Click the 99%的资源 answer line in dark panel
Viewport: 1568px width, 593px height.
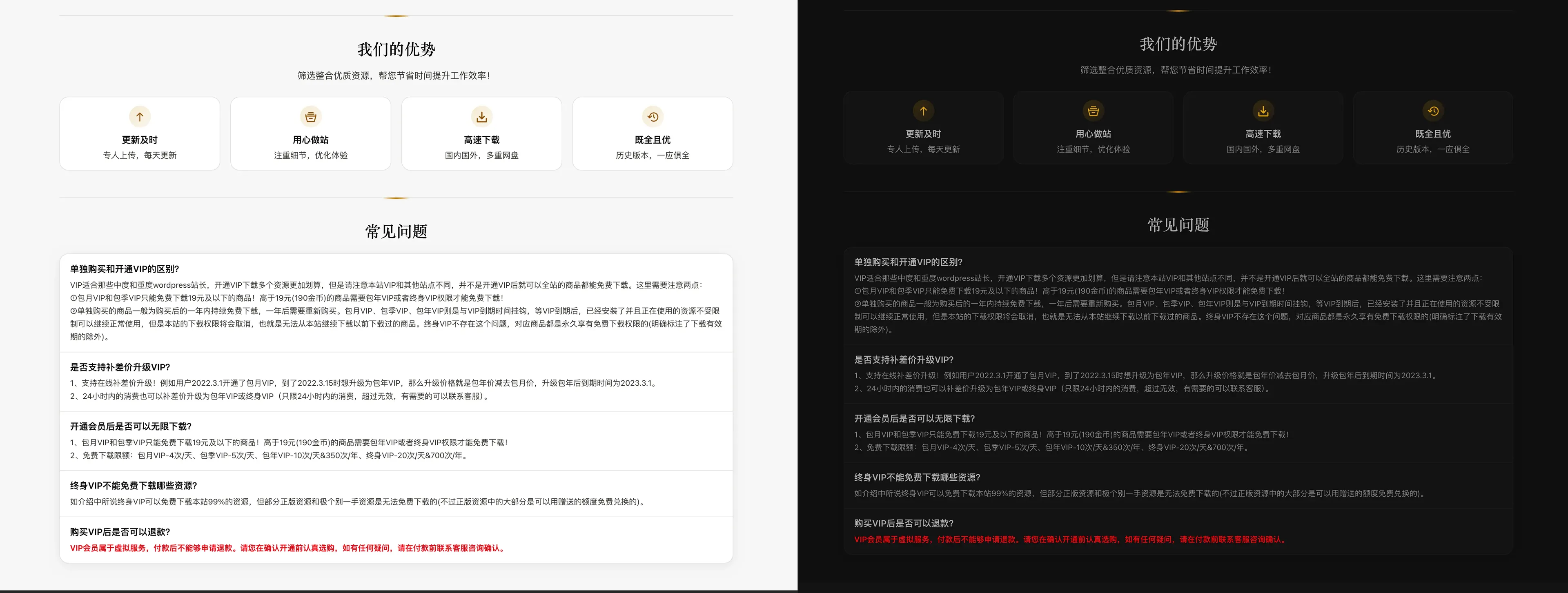coord(1140,493)
